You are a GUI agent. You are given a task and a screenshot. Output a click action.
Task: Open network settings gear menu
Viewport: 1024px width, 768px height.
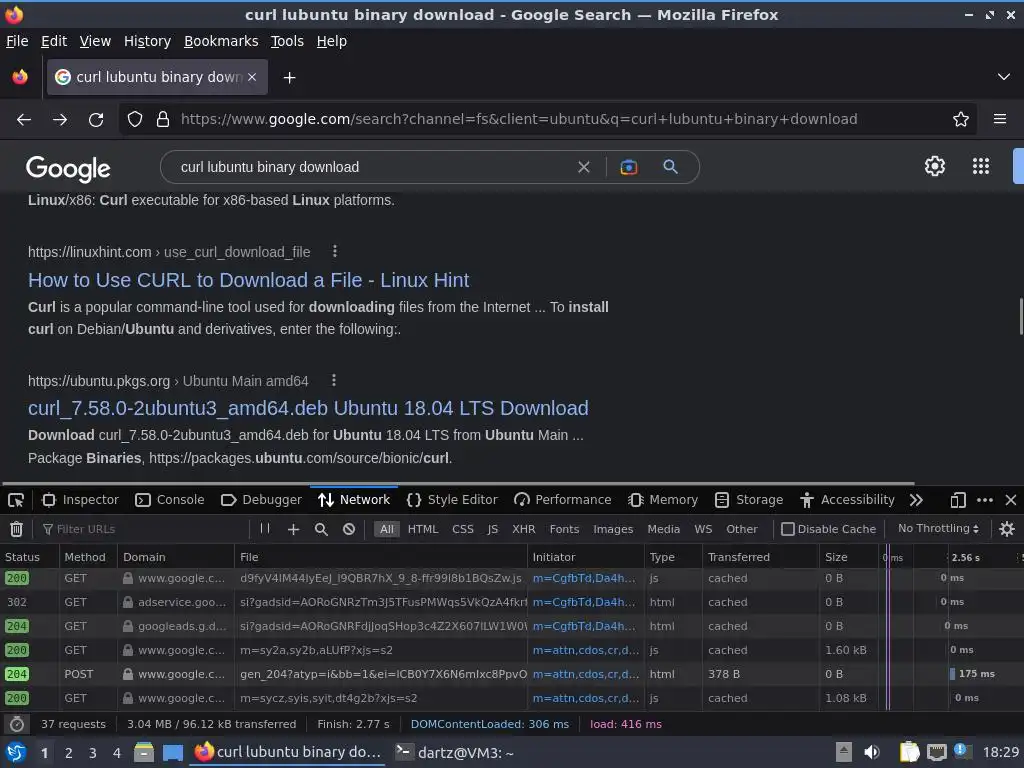point(1007,529)
